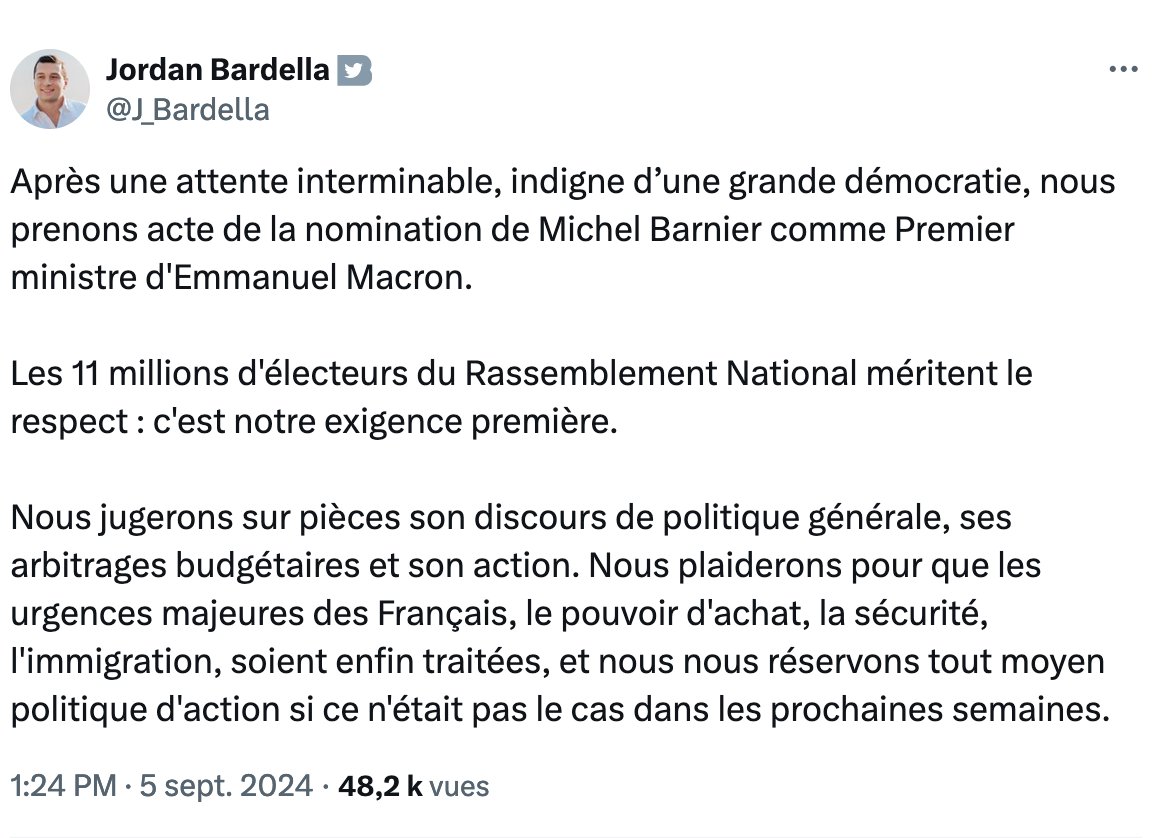Click the name Michel Barnier in tweet
Screen dimensions: 1160x838
(649, 229)
